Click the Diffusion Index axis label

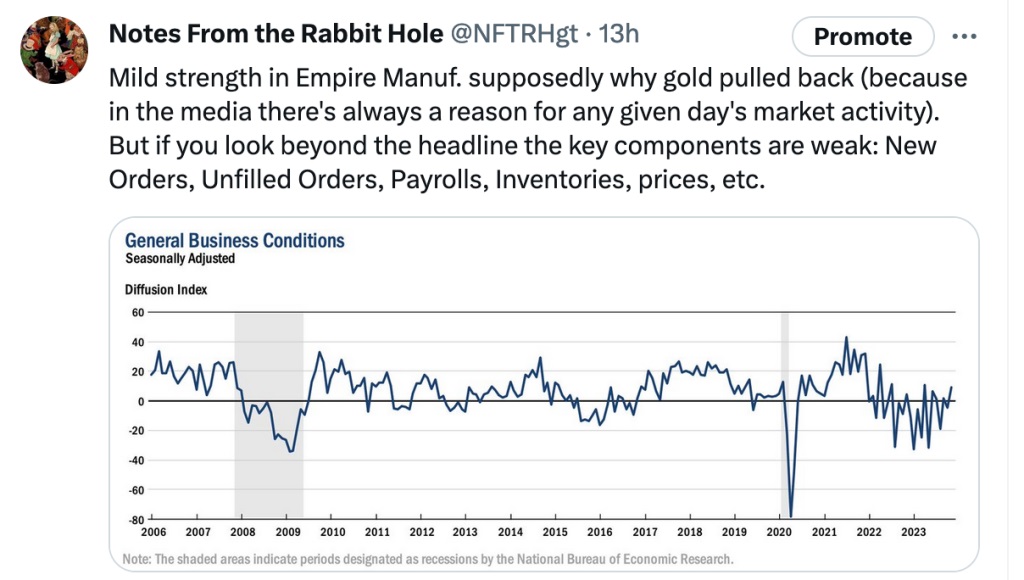point(166,290)
